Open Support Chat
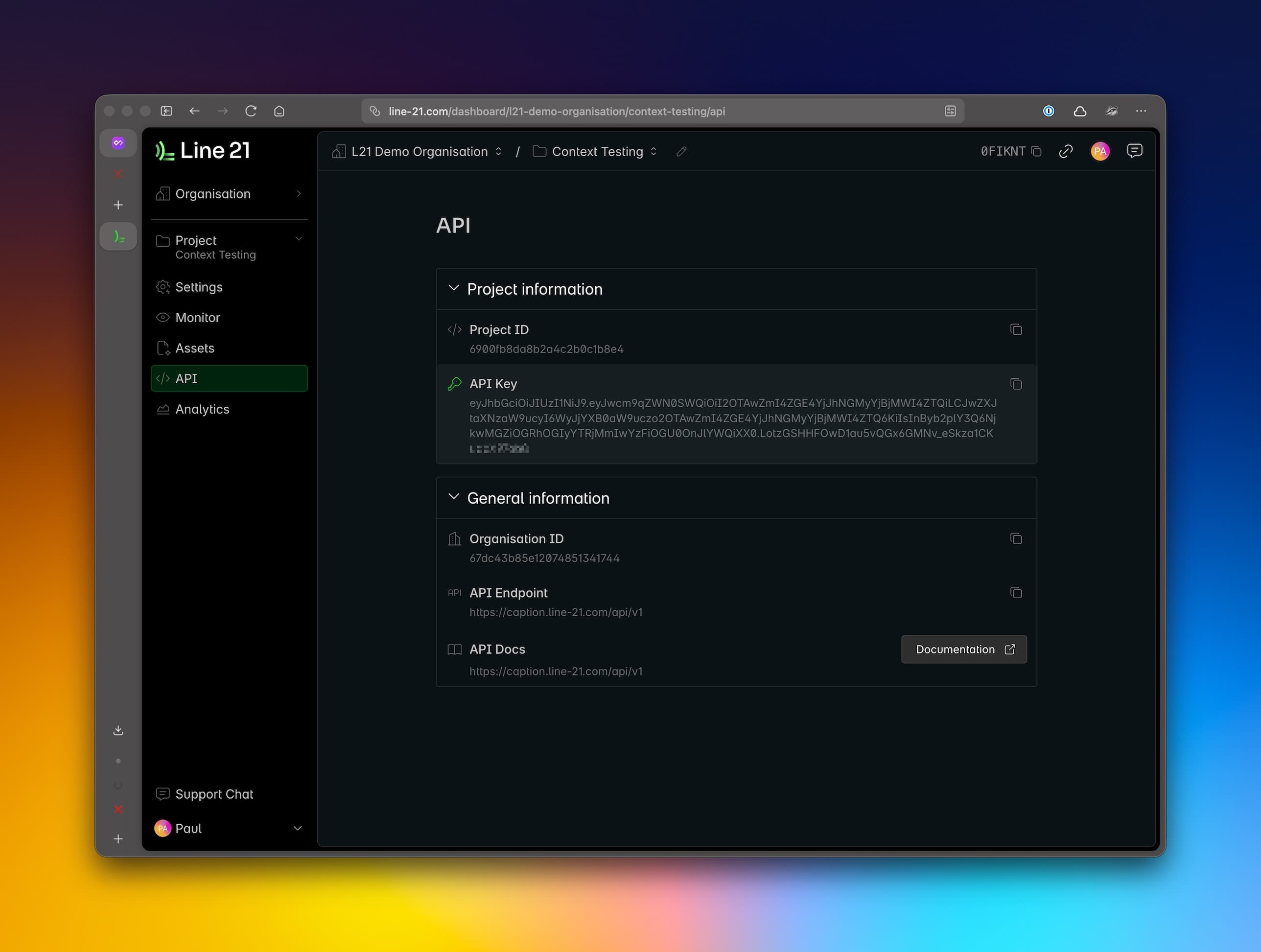 pyautogui.click(x=214, y=793)
